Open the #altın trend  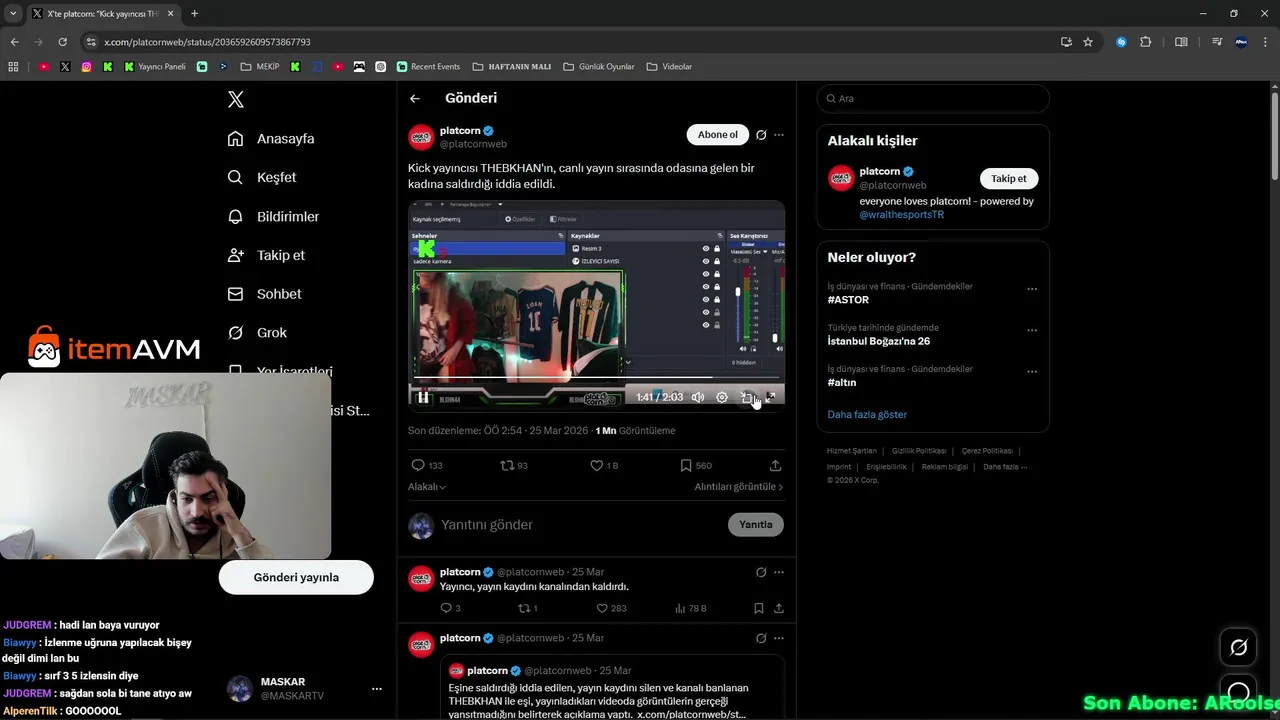tap(842, 382)
